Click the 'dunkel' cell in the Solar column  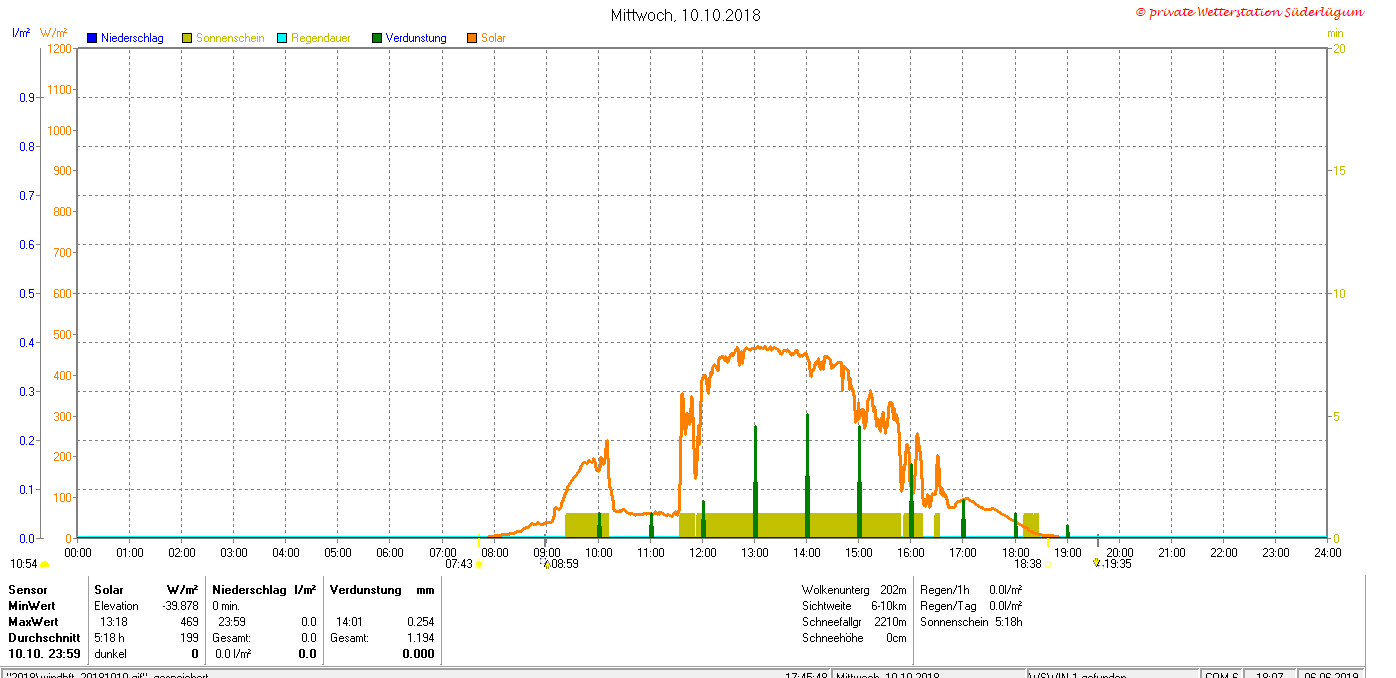110,654
